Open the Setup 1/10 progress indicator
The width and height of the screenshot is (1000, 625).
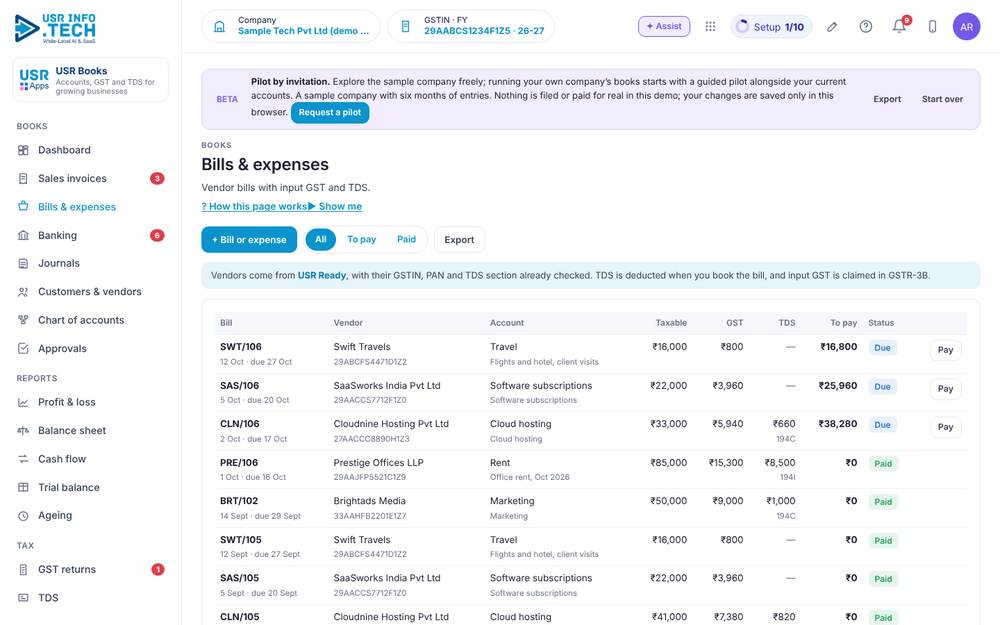point(770,27)
